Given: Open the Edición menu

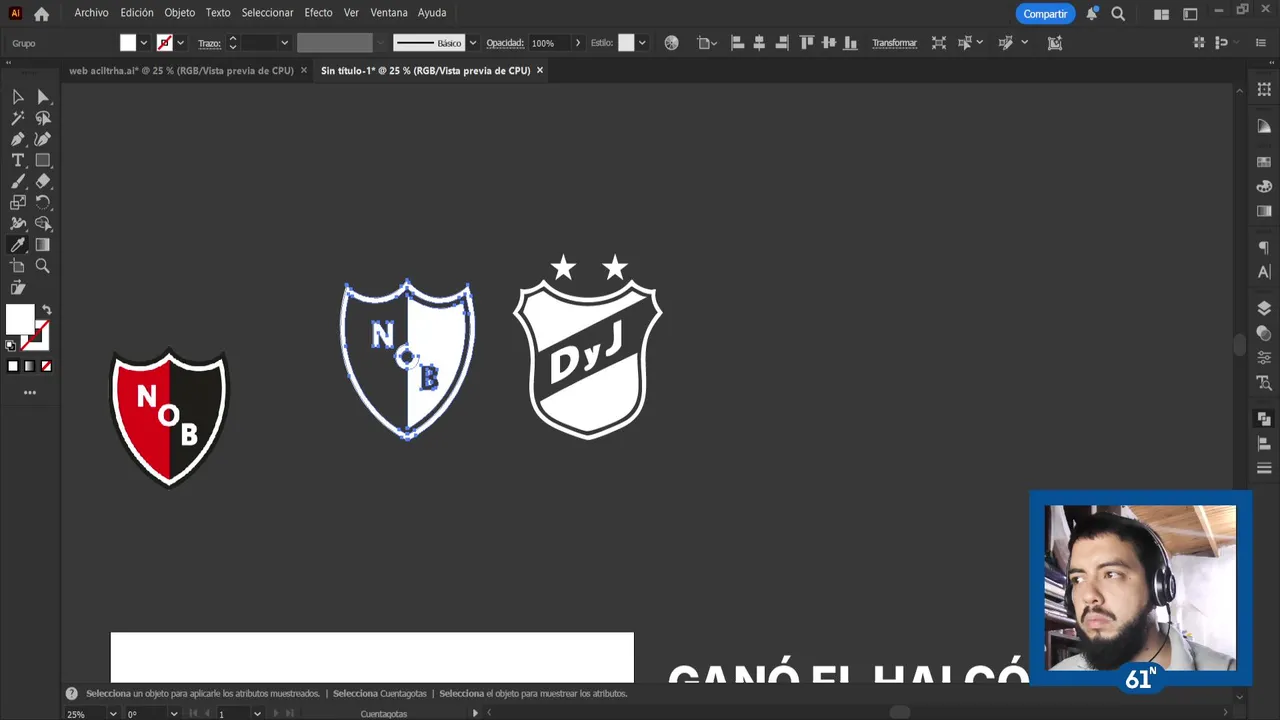Looking at the screenshot, I should (137, 13).
